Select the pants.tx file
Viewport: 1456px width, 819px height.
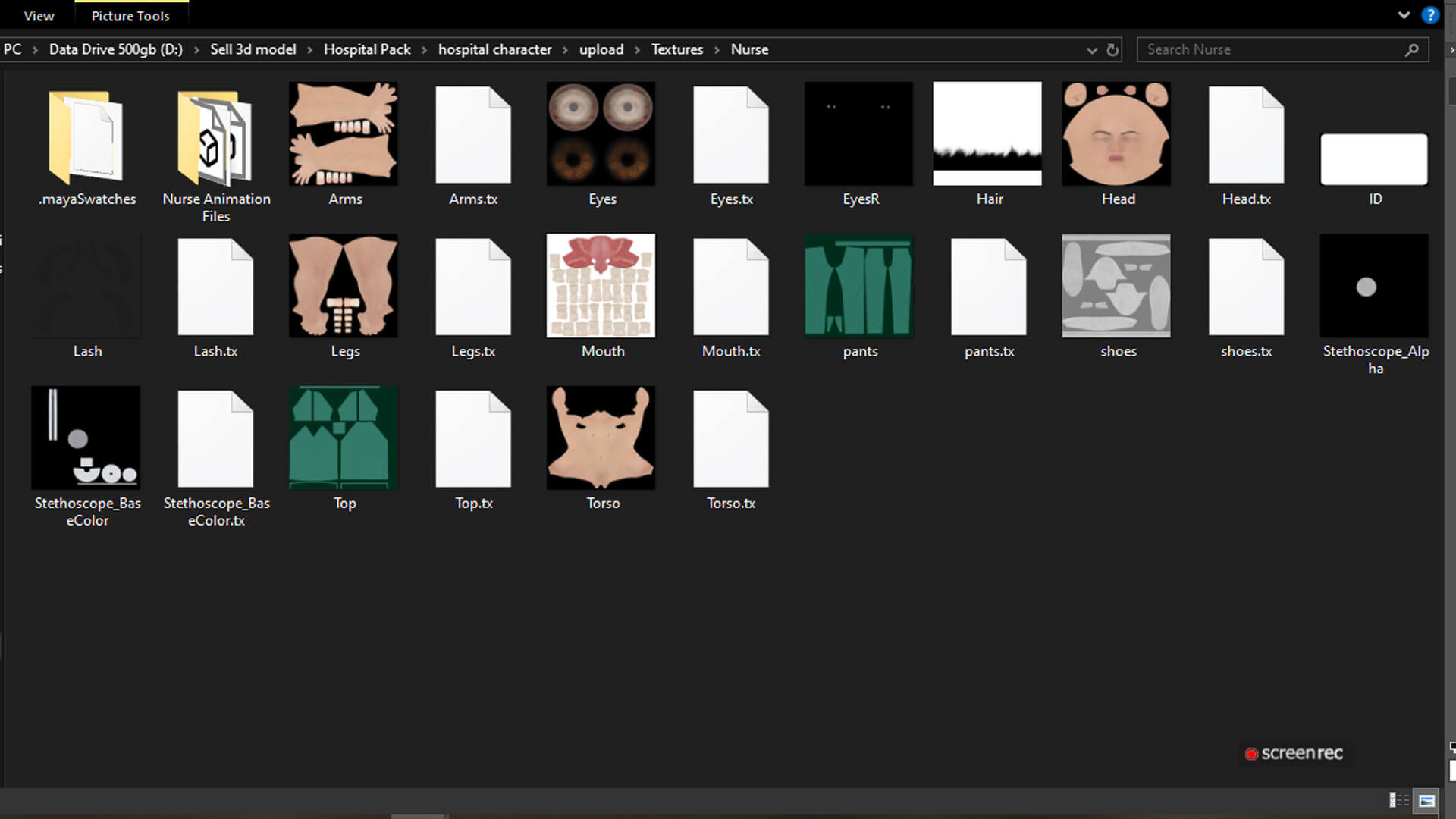(x=989, y=287)
